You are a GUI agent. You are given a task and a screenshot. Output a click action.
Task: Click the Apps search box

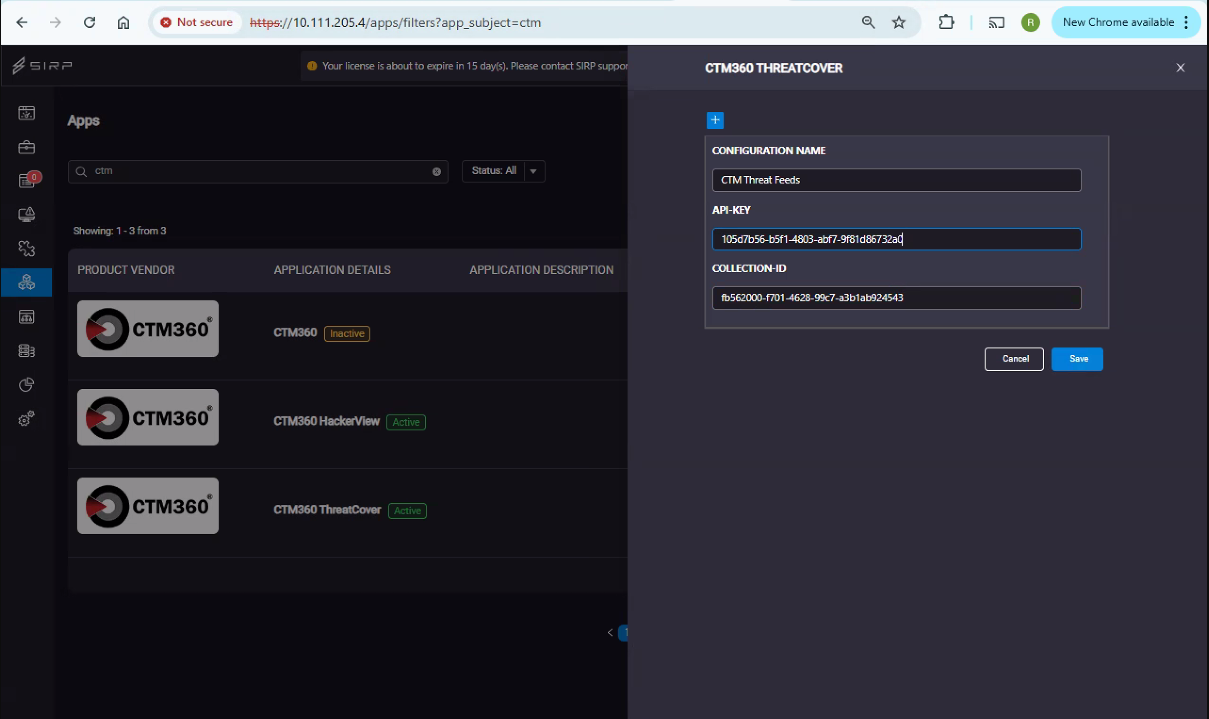click(258, 171)
